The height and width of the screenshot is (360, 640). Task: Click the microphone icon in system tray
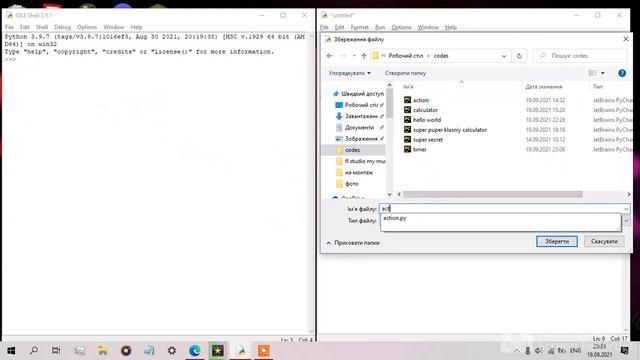pos(527,351)
